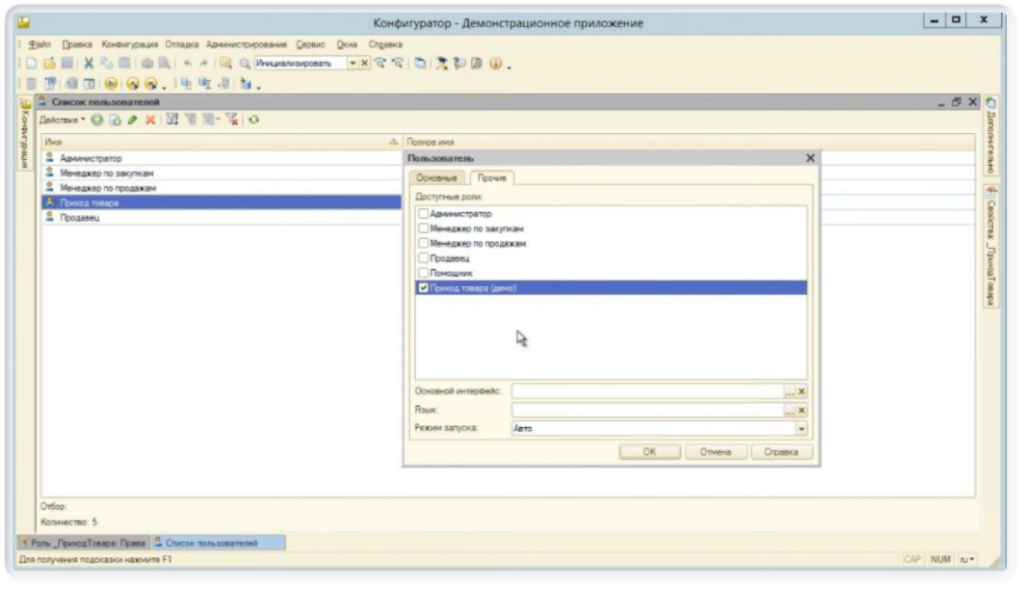Open the Инициализировать search combo box arrow
The image size is (1024, 589).
coord(352,64)
